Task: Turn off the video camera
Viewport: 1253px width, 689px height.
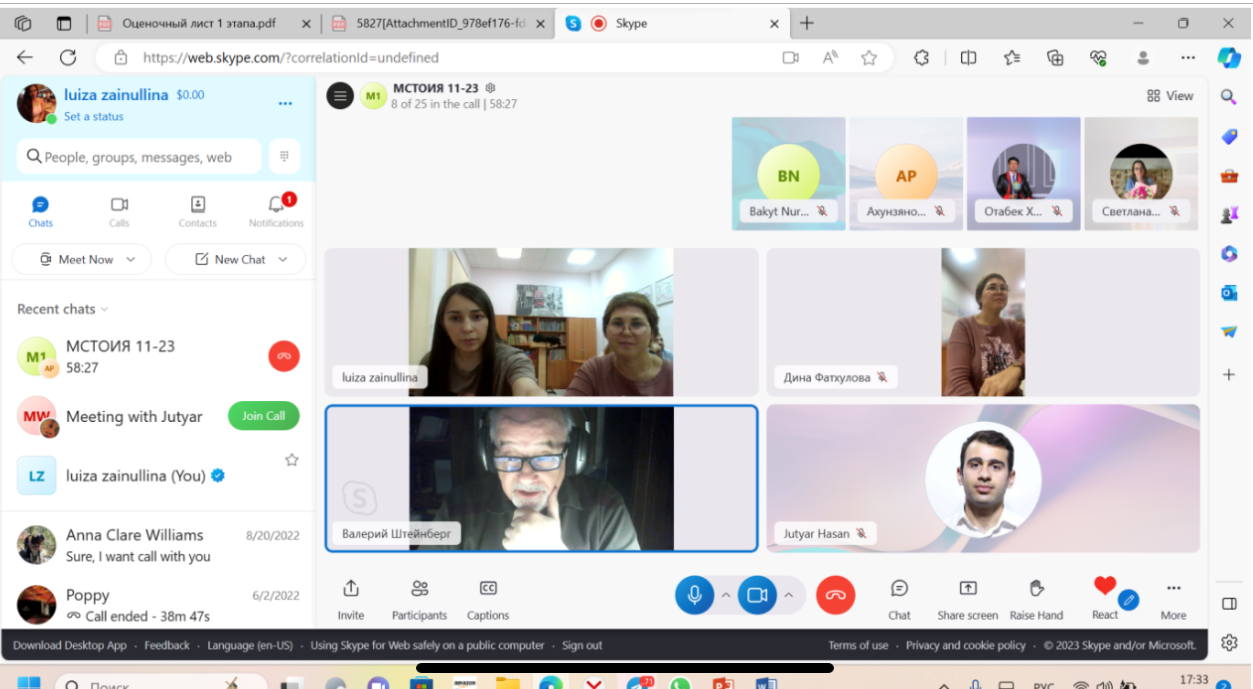Action: pyautogui.click(x=757, y=595)
